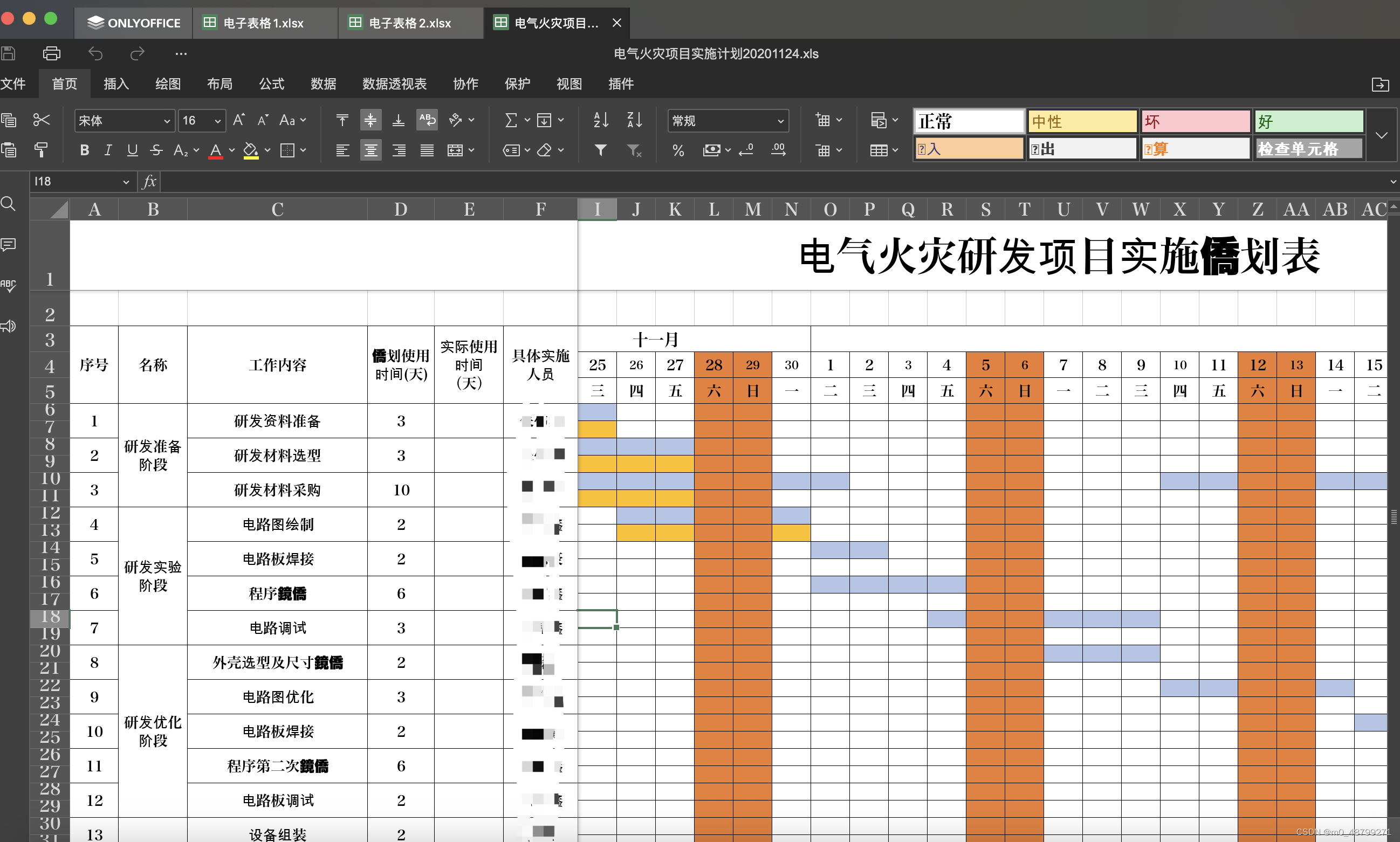Screen dimensions: 1400x842
Task: Apply percent style format
Action: point(678,150)
